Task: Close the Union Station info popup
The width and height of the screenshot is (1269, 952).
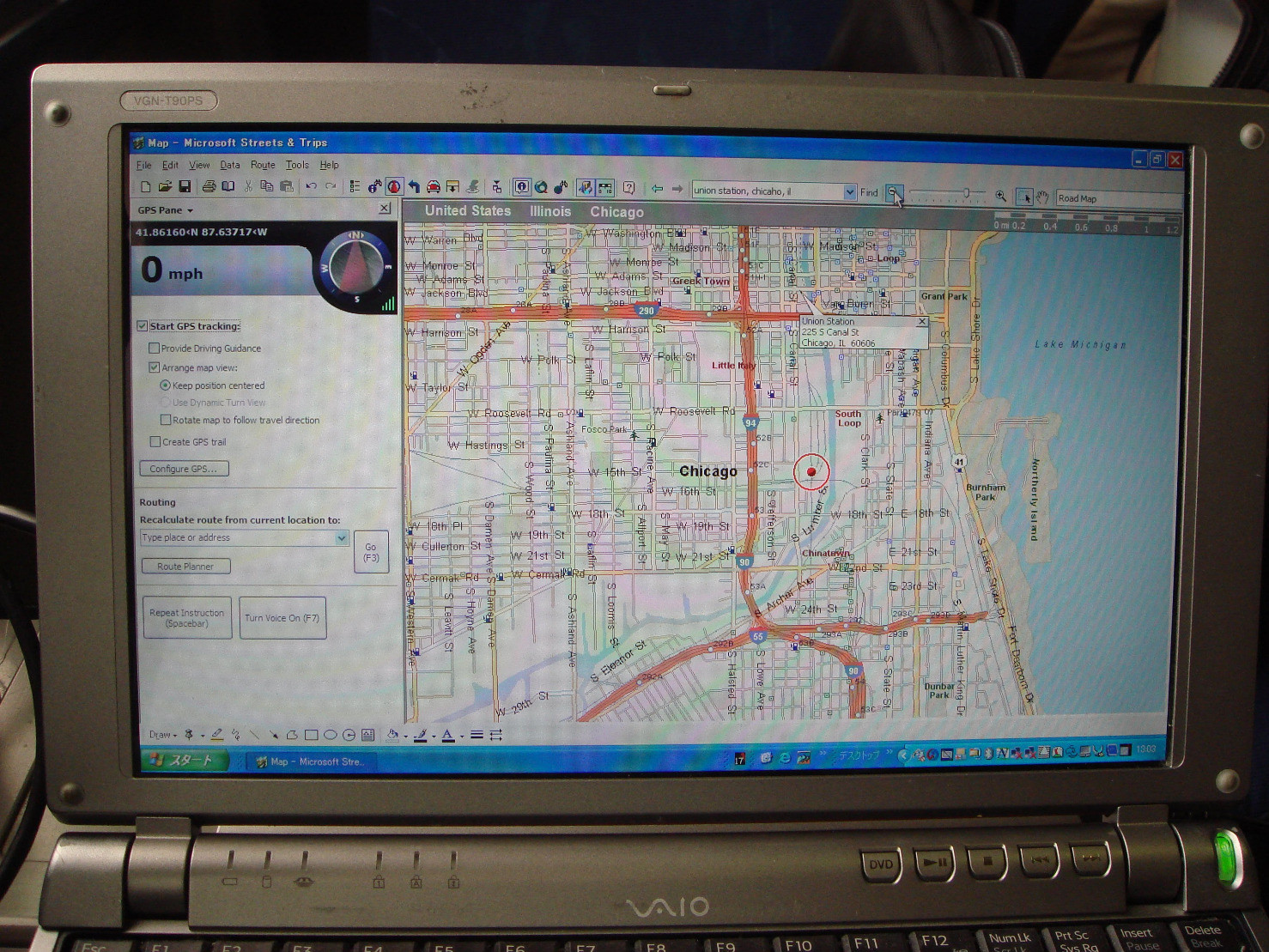Action: [922, 322]
